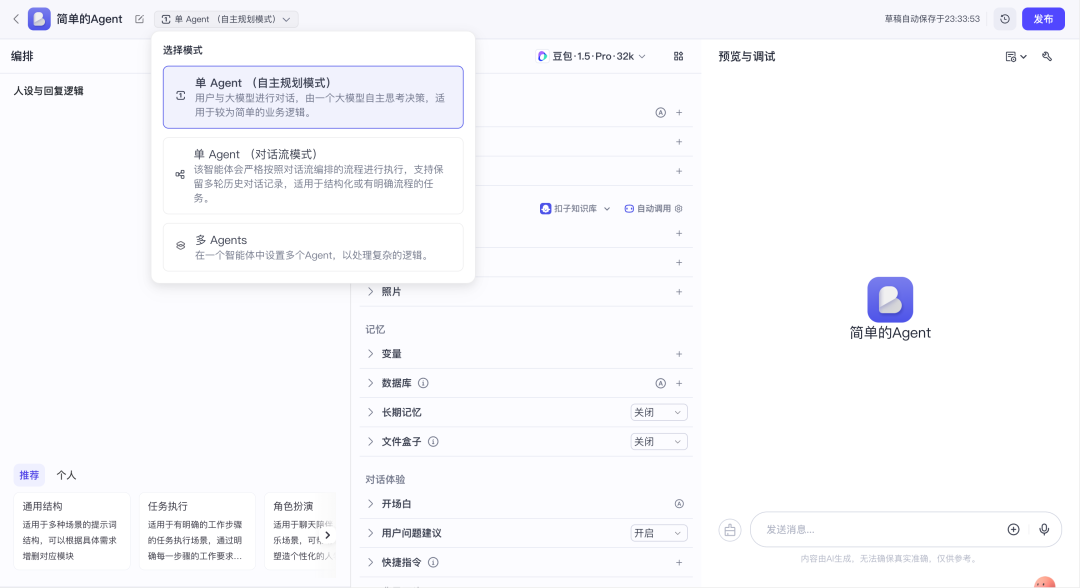
Task: Switch to the 推荐 tab
Action: tap(29, 474)
